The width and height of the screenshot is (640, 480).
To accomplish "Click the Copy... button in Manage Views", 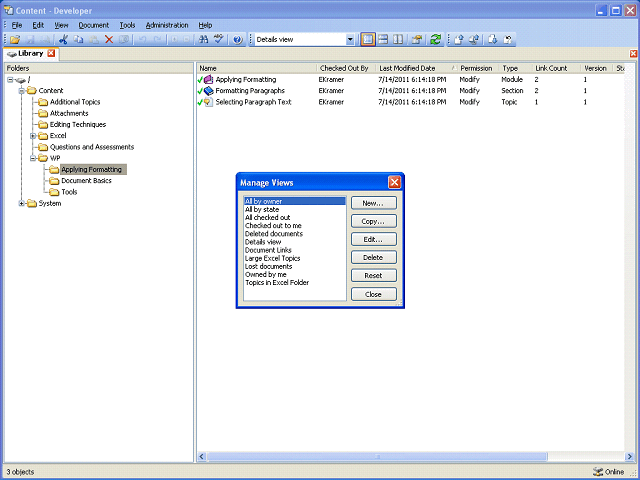I will (x=373, y=221).
